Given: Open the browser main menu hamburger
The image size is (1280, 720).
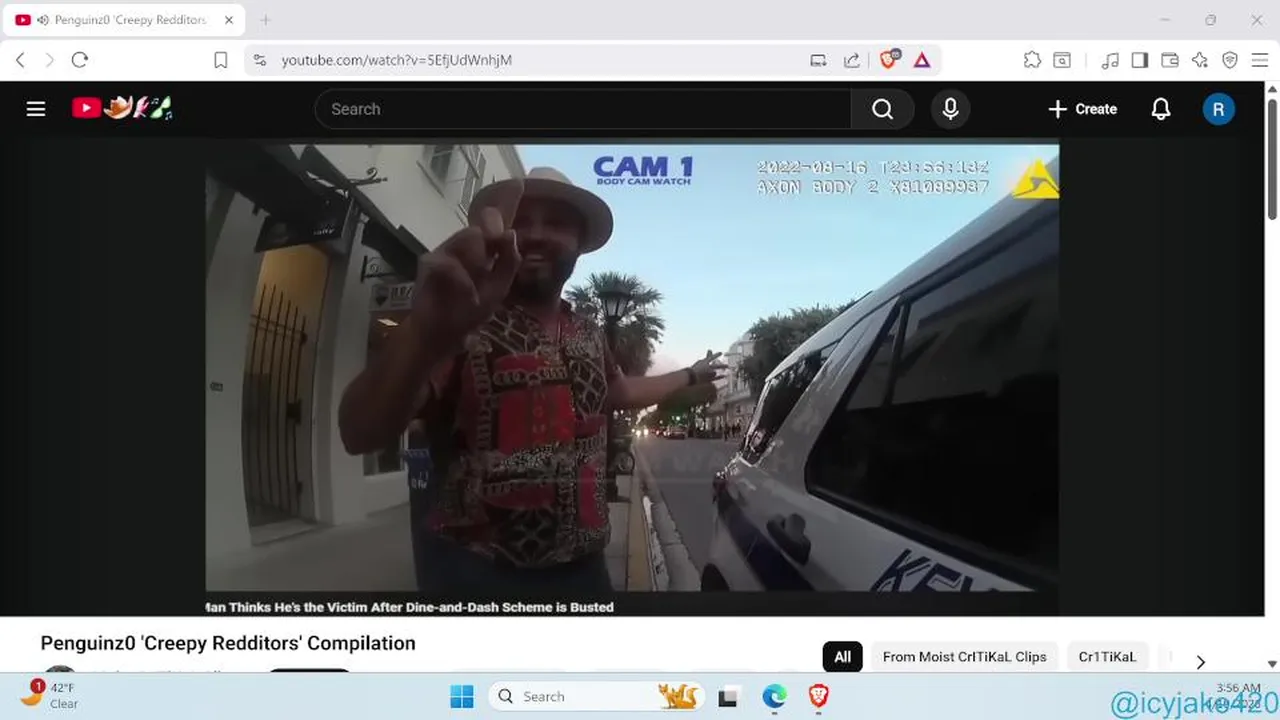Looking at the screenshot, I should click(1260, 60).
